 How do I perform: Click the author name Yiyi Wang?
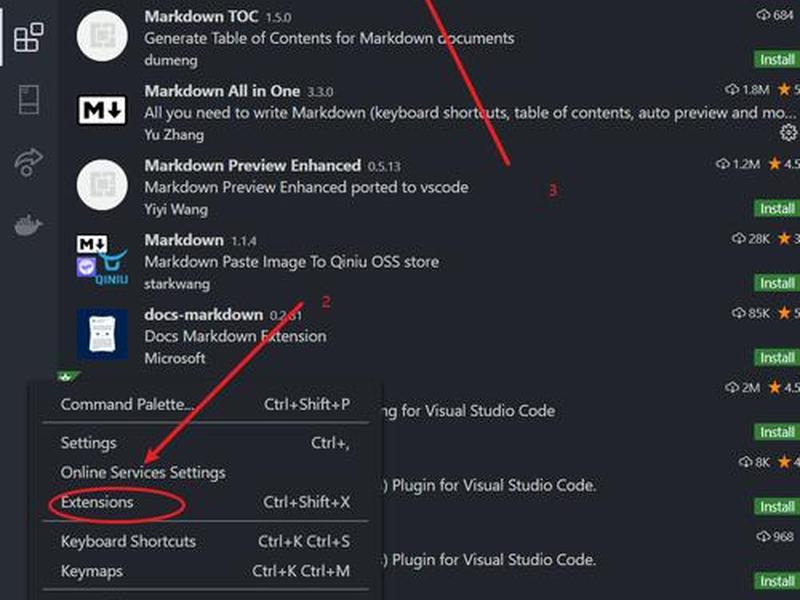176,209
